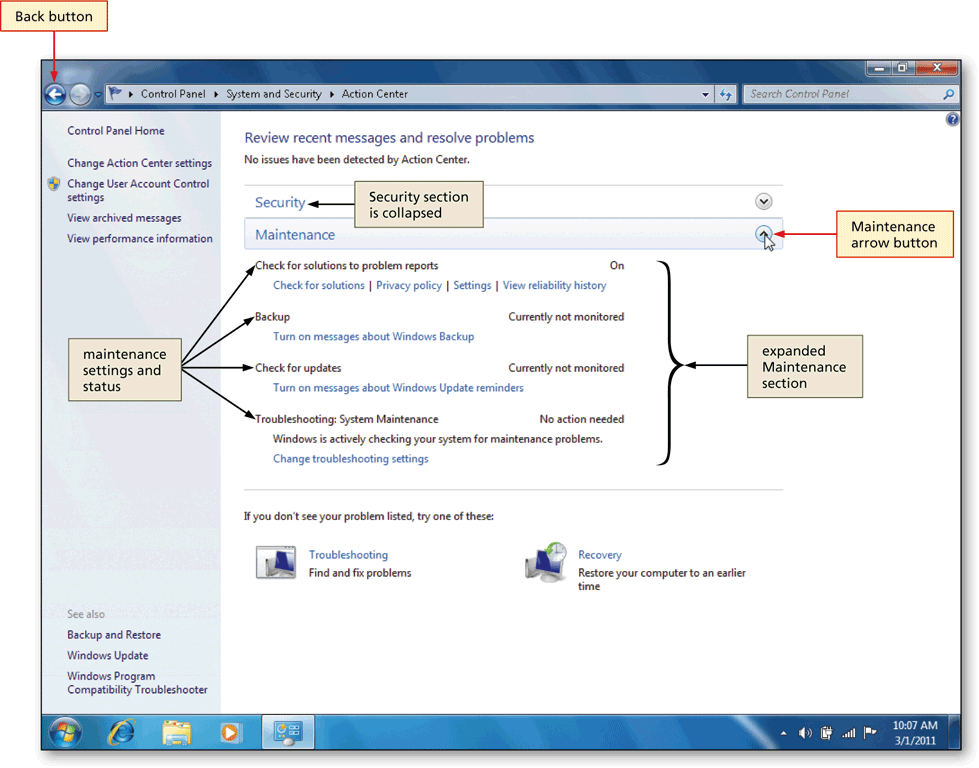Turn on messages about Windows Update reminders
Image resolution: width=979 pixels, height=768 pixels.
click(x=398, y=388)
